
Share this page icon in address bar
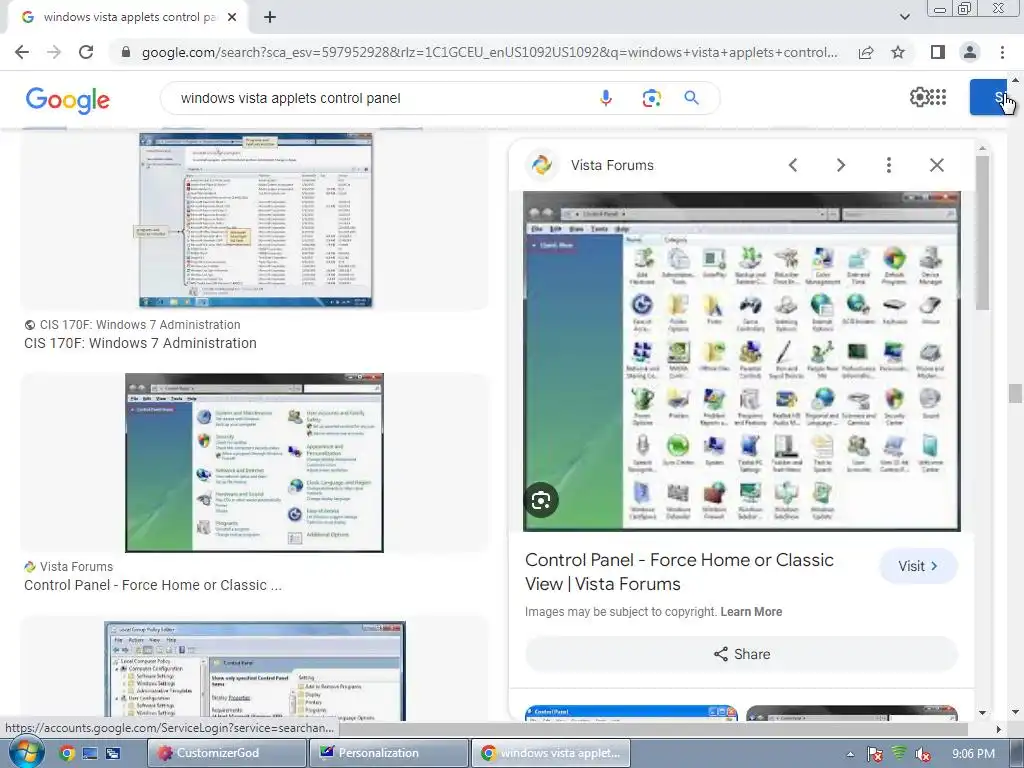(866, 52)
